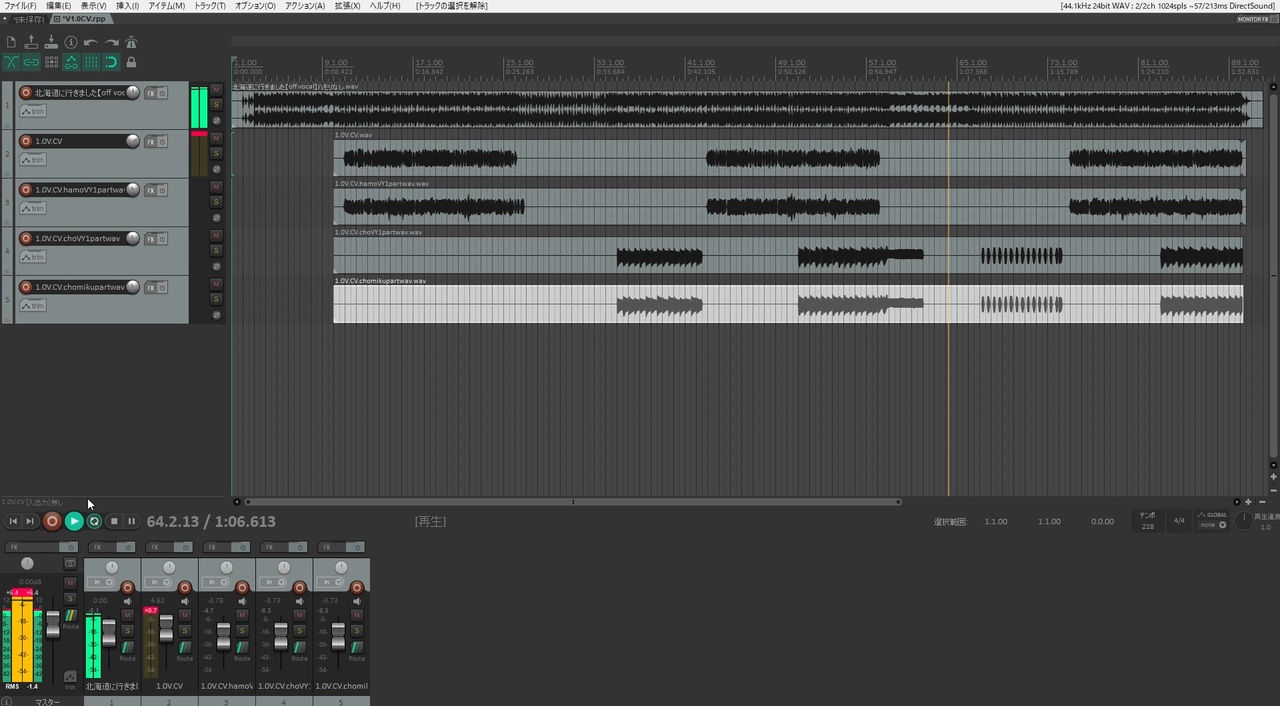Click the 4/4 time signature field

1179,521
